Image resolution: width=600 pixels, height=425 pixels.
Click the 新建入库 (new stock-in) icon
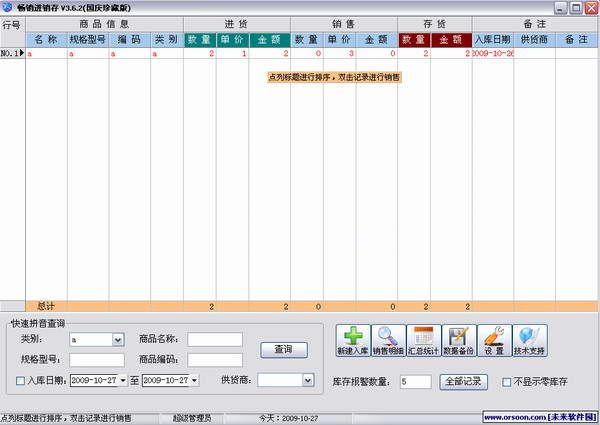point(351,341)
